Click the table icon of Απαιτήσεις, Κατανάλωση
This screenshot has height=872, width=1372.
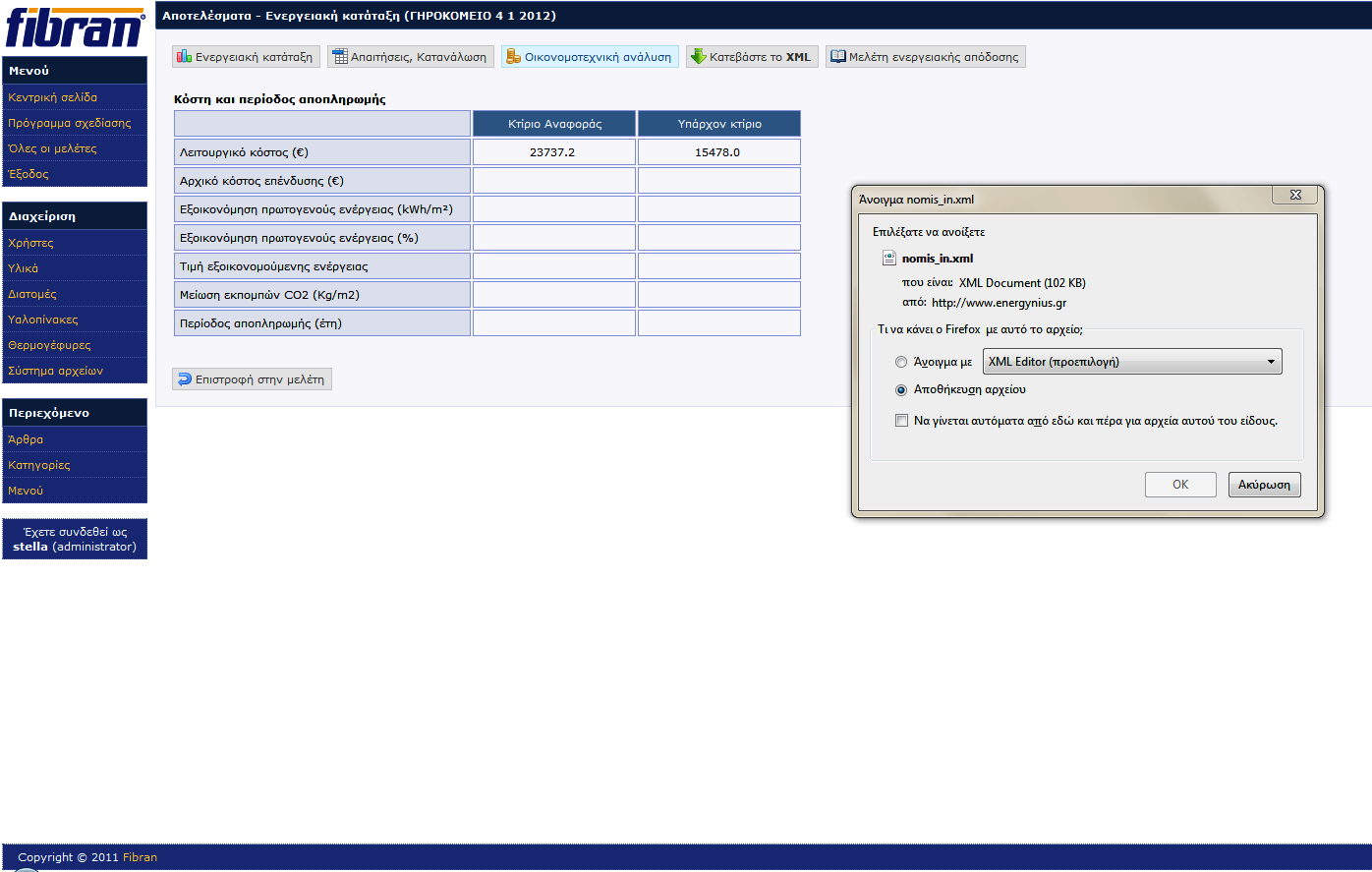(x=339, y=57)
